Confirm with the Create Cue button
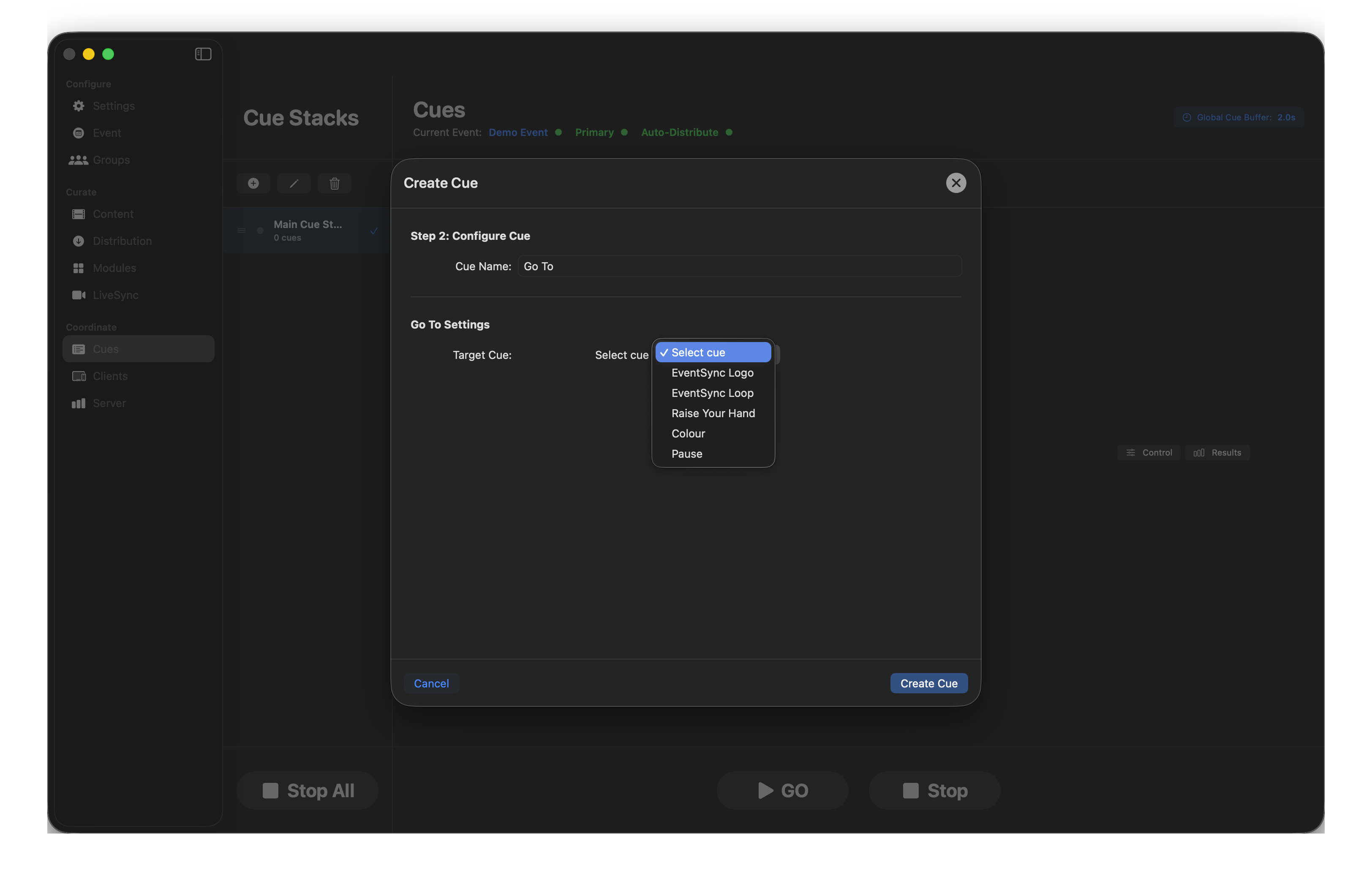Screen dimensions: 1372x896 (x=929, y=683)
